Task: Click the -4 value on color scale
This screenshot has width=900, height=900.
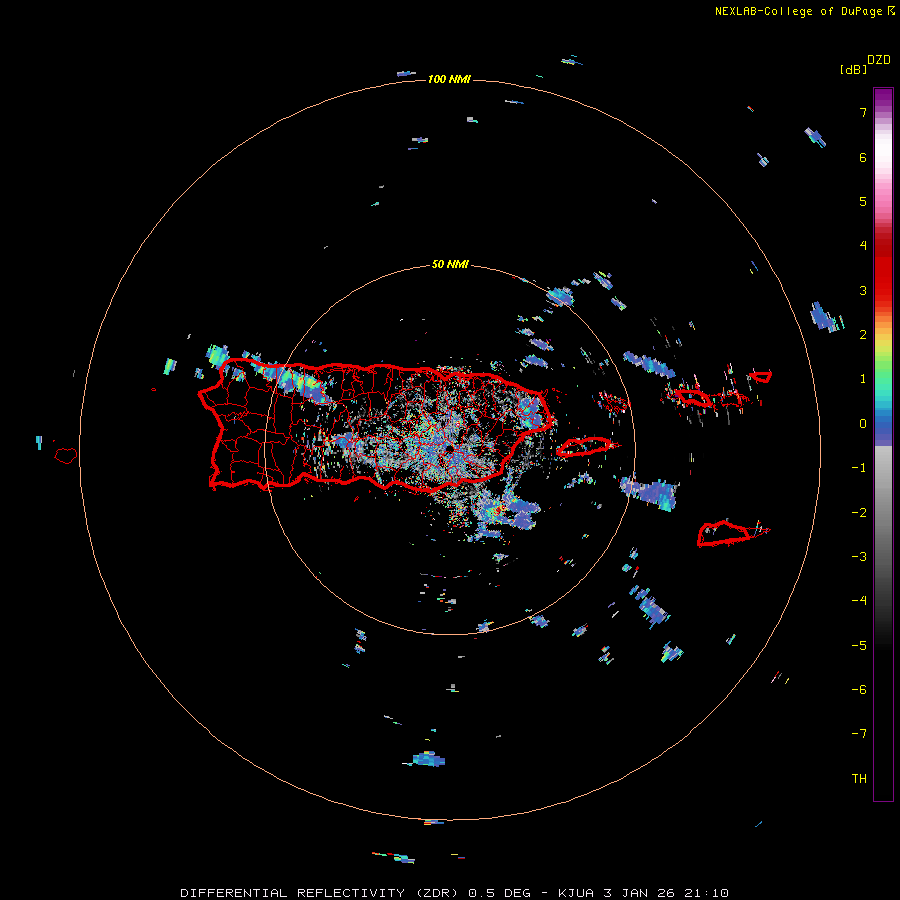Action: (859, 601)
